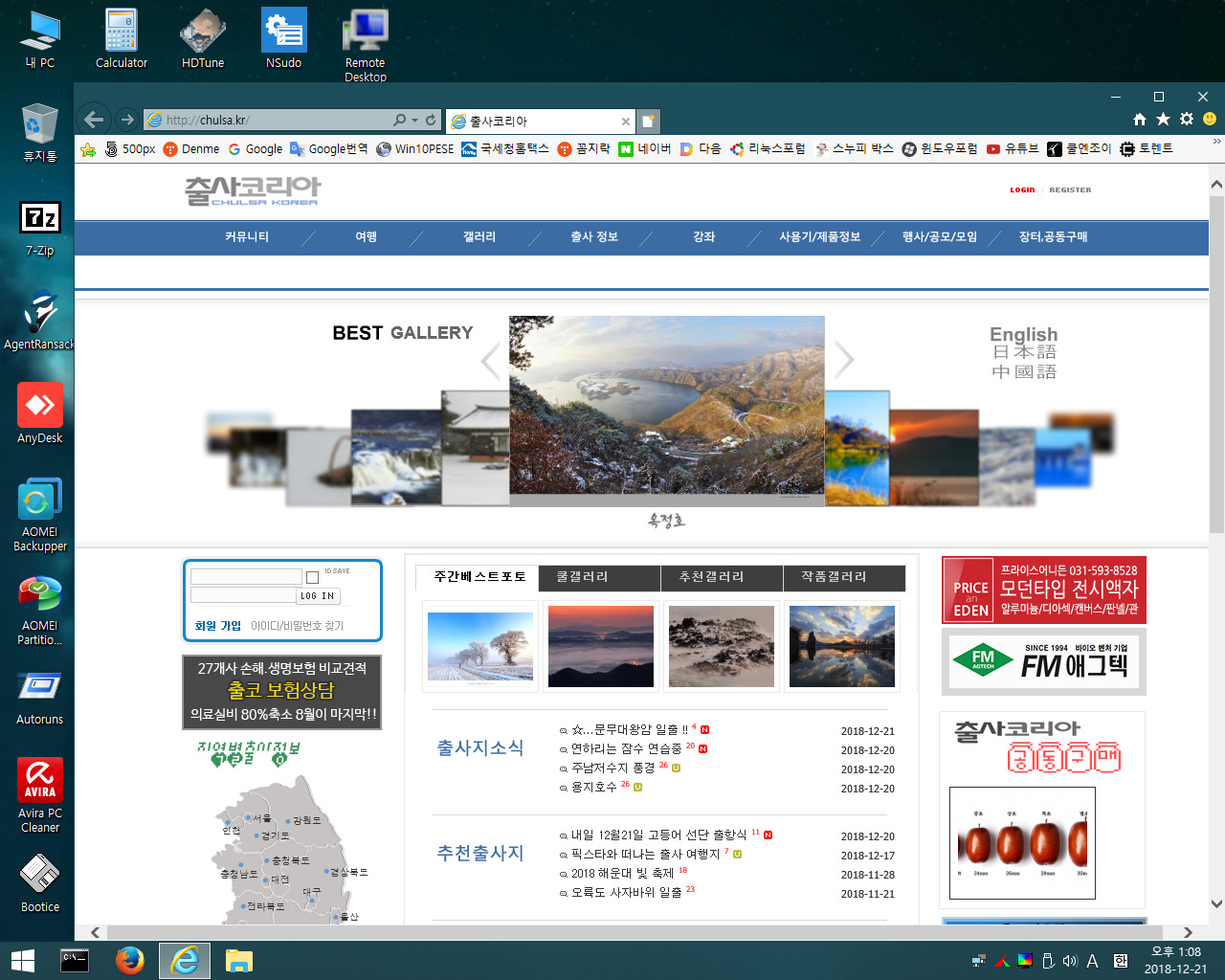The height and width of the screenshot is (980, 1225).
Task: Select the Avira PC Cleaner icon
Action: pyautogui.click(x=40, y=795)
